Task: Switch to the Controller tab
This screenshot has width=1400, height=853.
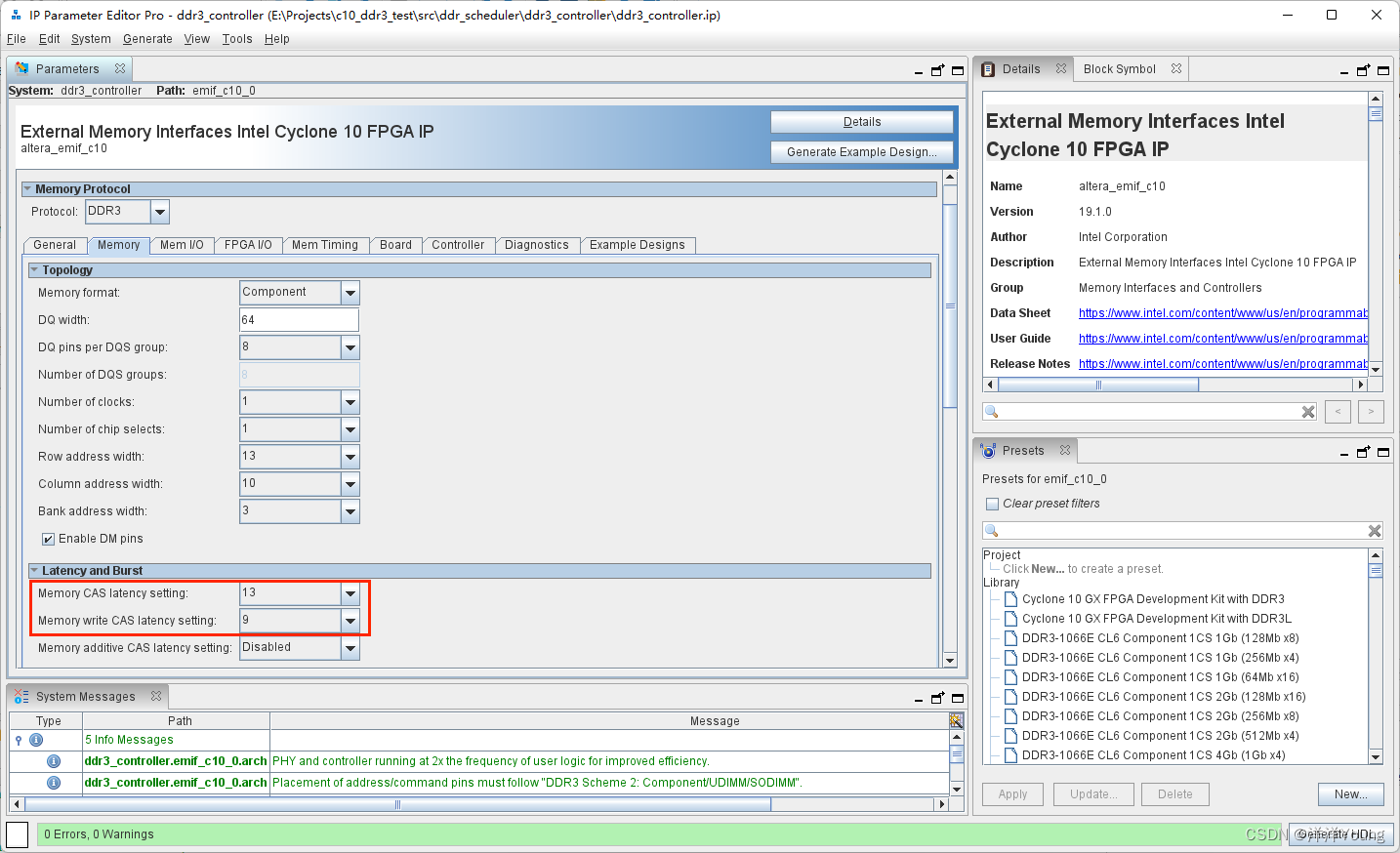Action: [458, 245]
